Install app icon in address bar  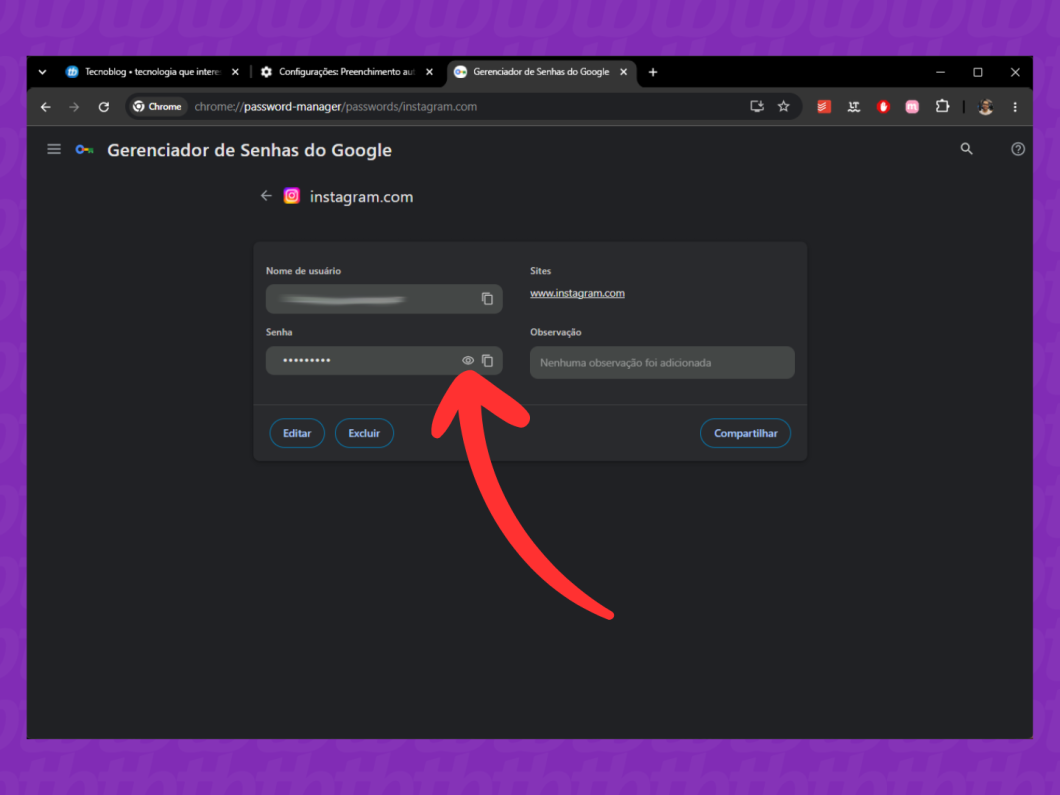click(x=756, y=106)
